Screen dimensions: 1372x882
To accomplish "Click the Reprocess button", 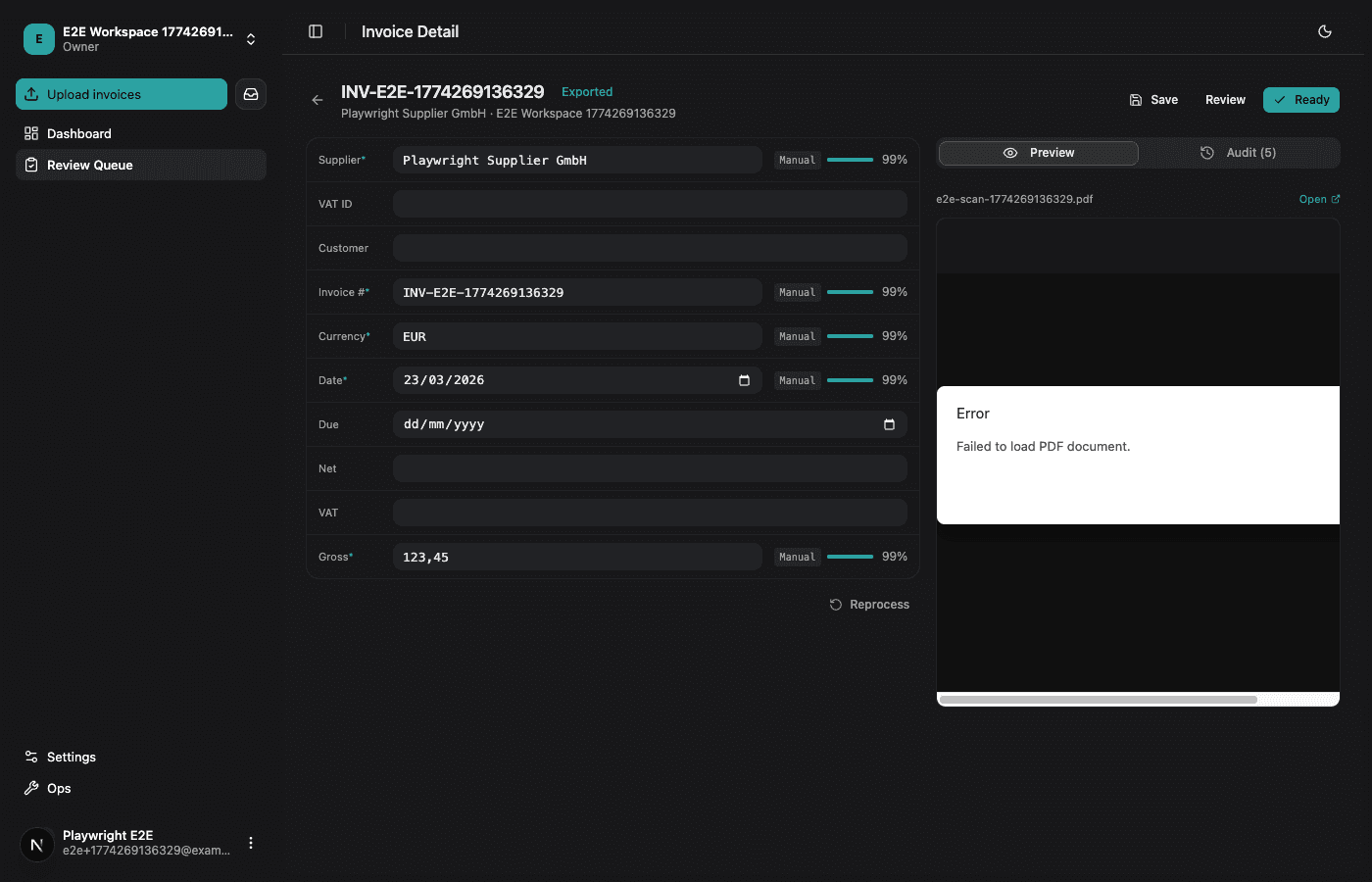I will tap(869, 605).
